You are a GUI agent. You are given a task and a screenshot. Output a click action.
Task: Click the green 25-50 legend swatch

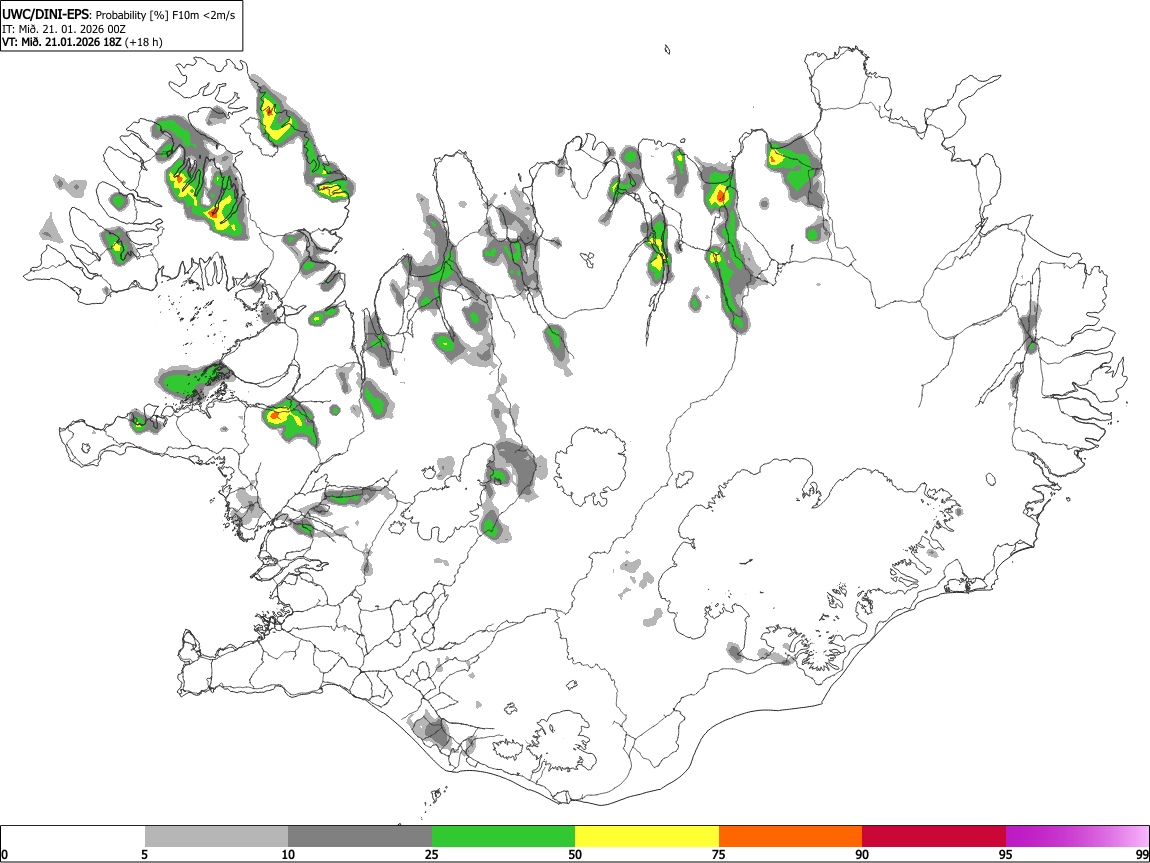[x=503, y=837]
